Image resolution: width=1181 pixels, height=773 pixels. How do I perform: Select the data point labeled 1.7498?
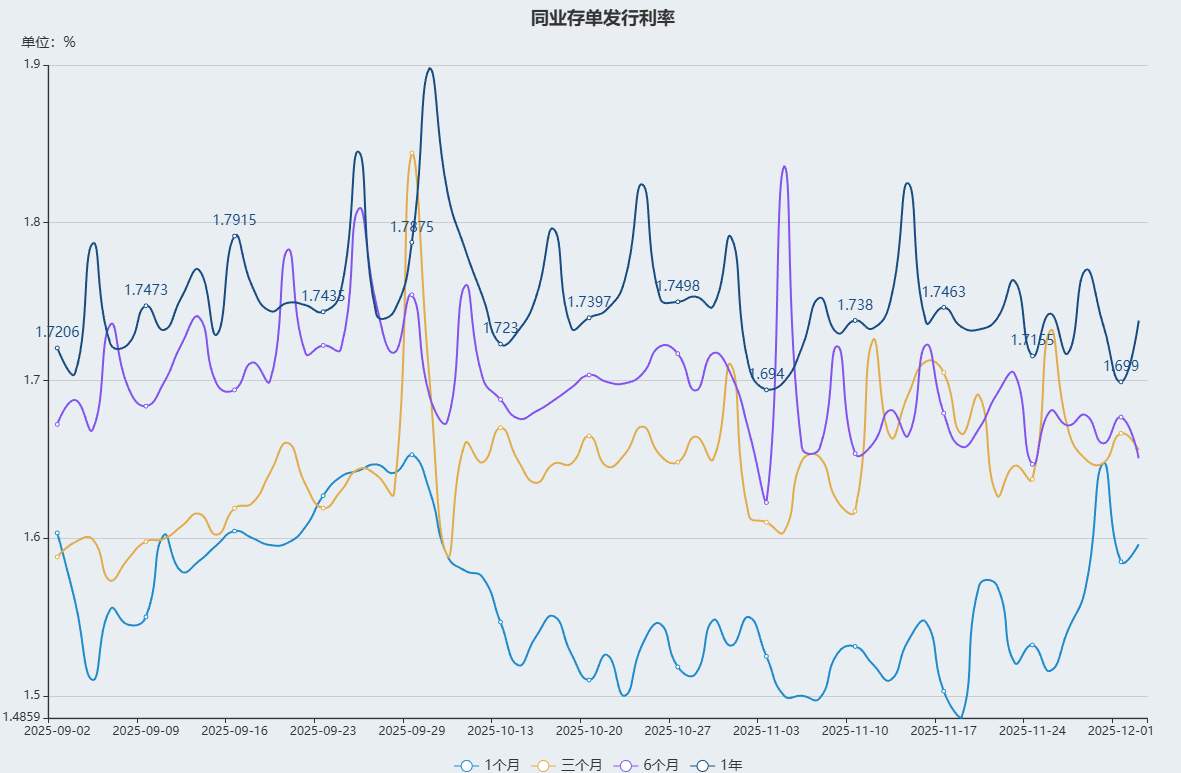677,301
